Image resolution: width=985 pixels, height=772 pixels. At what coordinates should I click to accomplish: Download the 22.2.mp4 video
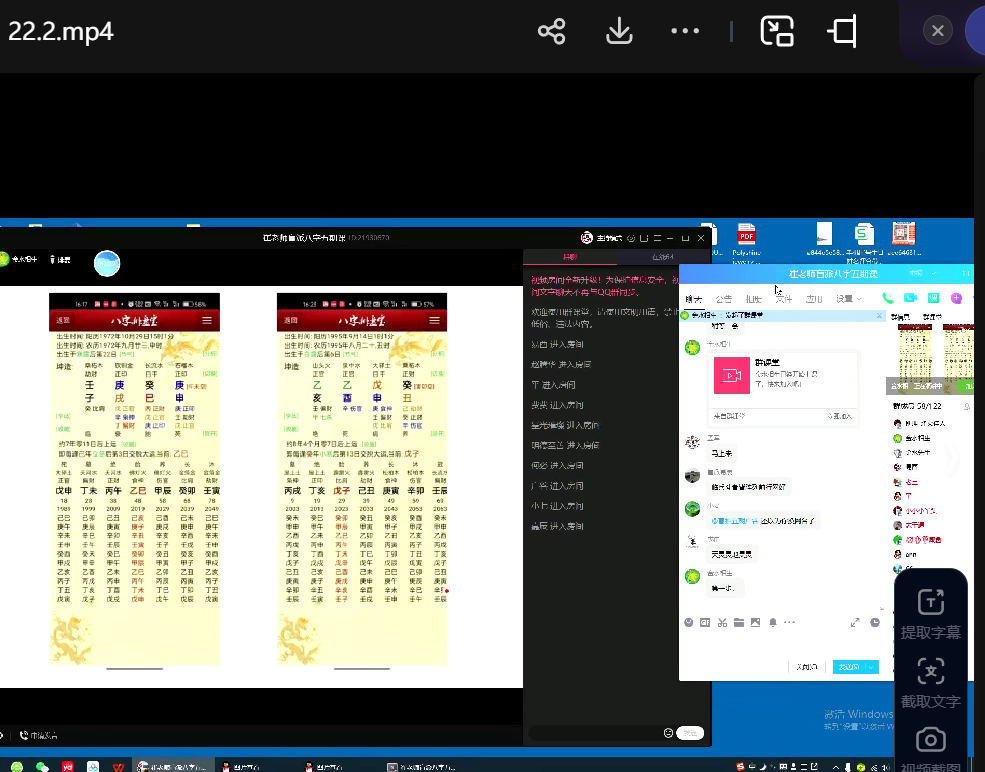[x=619, y=31]
